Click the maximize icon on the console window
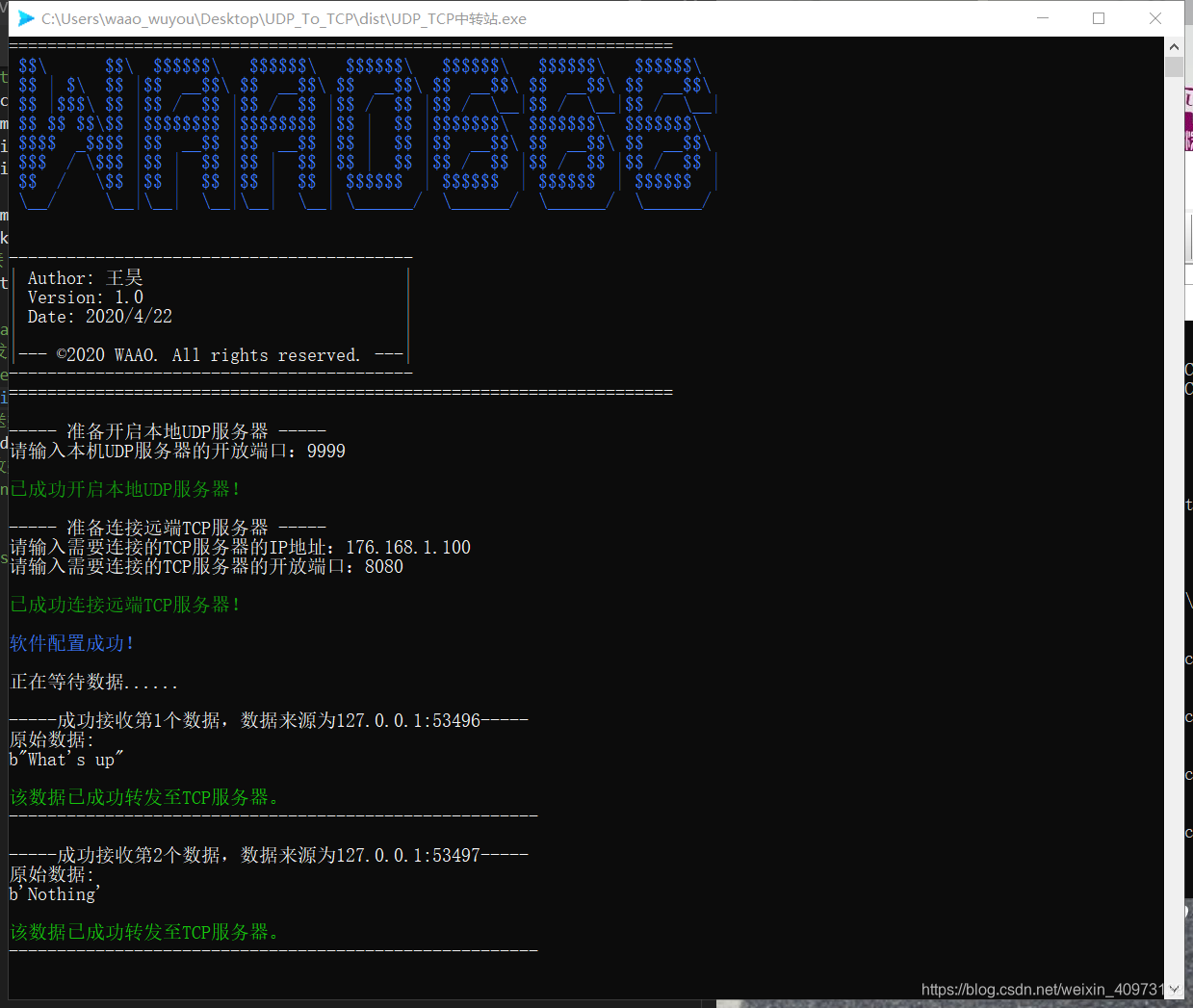This screenshot has width=1193, height=1008. pyautogui.click(x=1099, y=18)
